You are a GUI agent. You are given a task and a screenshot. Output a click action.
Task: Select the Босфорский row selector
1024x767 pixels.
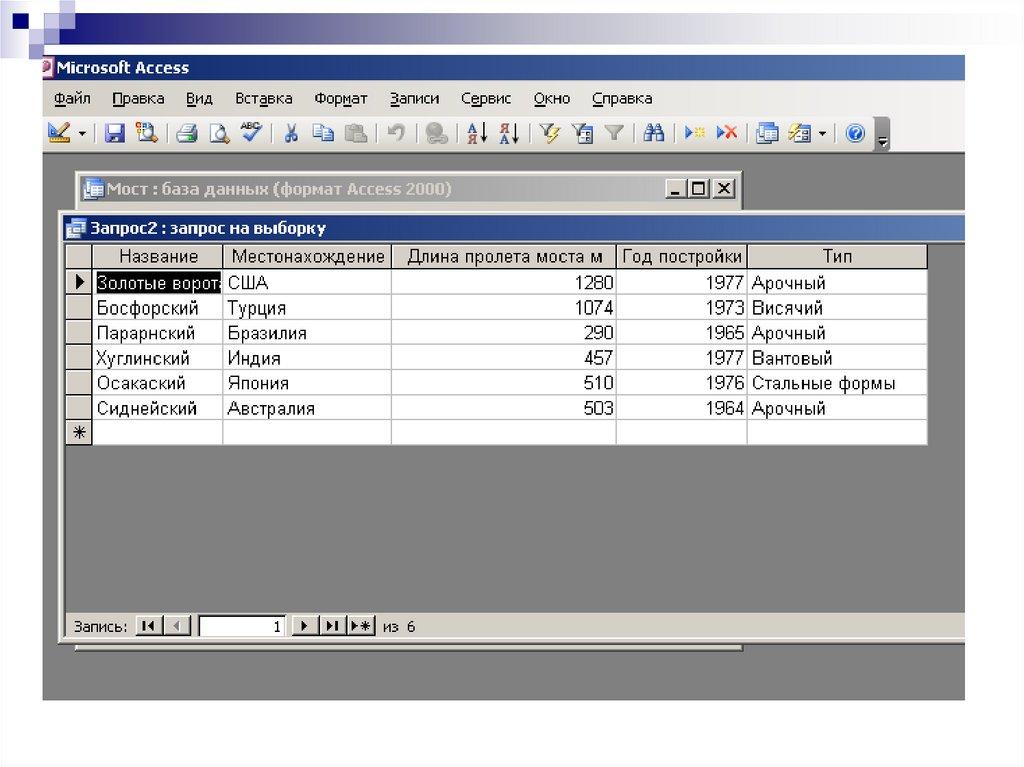[x=78, y=308]
